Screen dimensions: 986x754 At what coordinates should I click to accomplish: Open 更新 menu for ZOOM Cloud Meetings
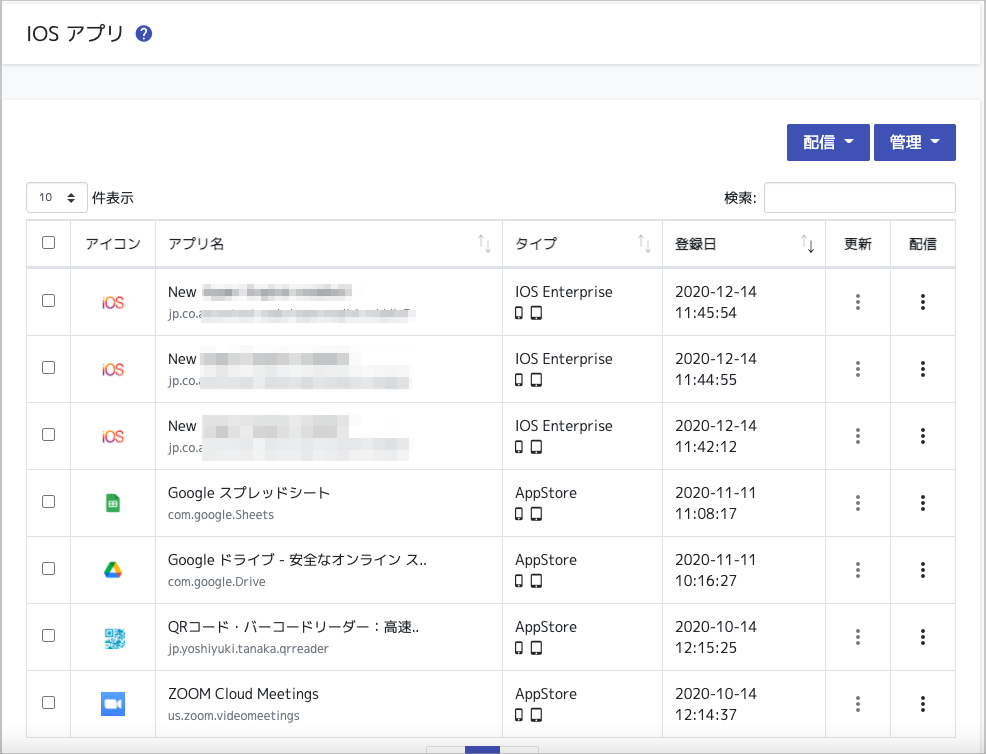click(858, 704)
